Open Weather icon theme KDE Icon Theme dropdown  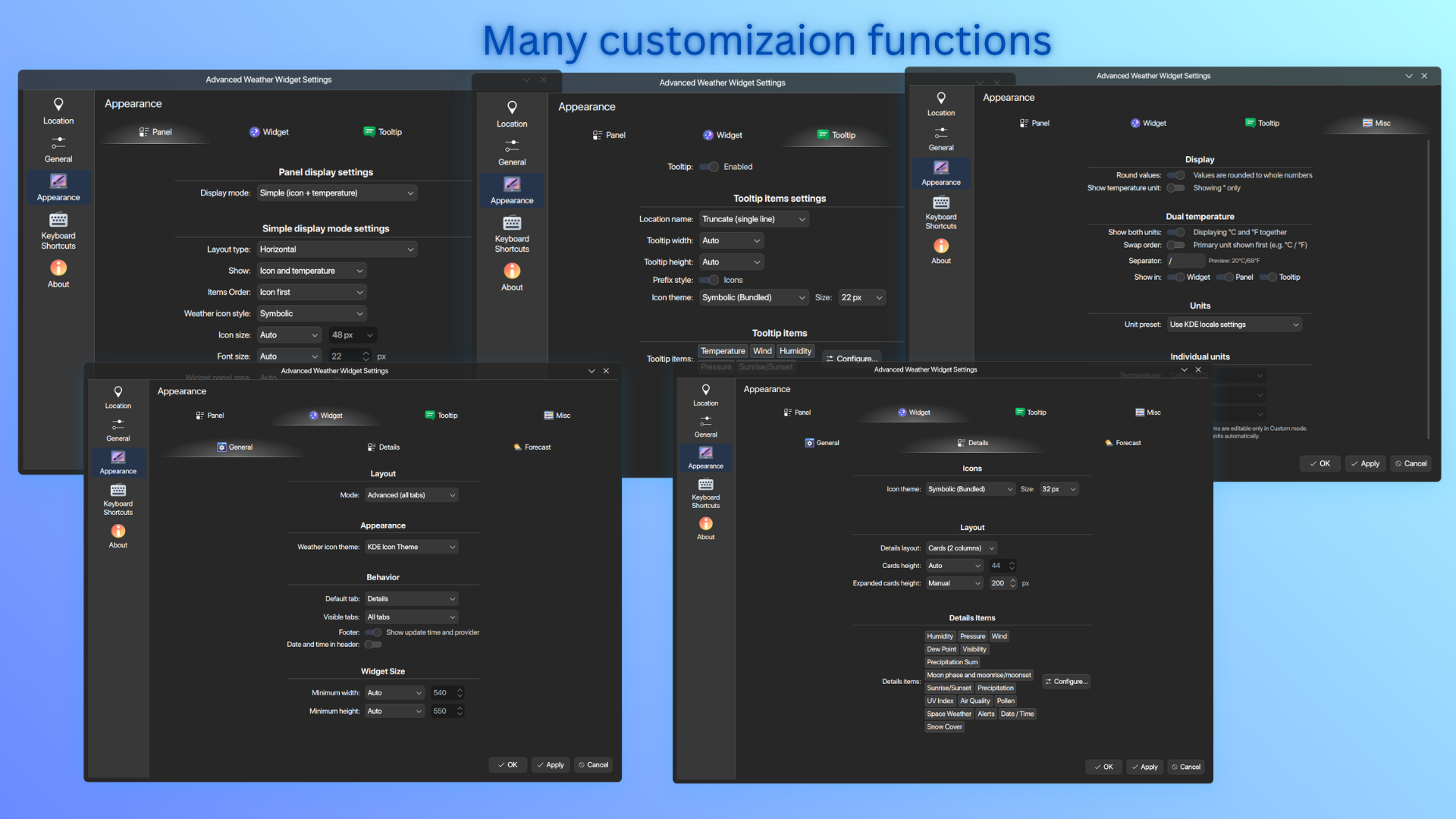click(x=412, y=547)
